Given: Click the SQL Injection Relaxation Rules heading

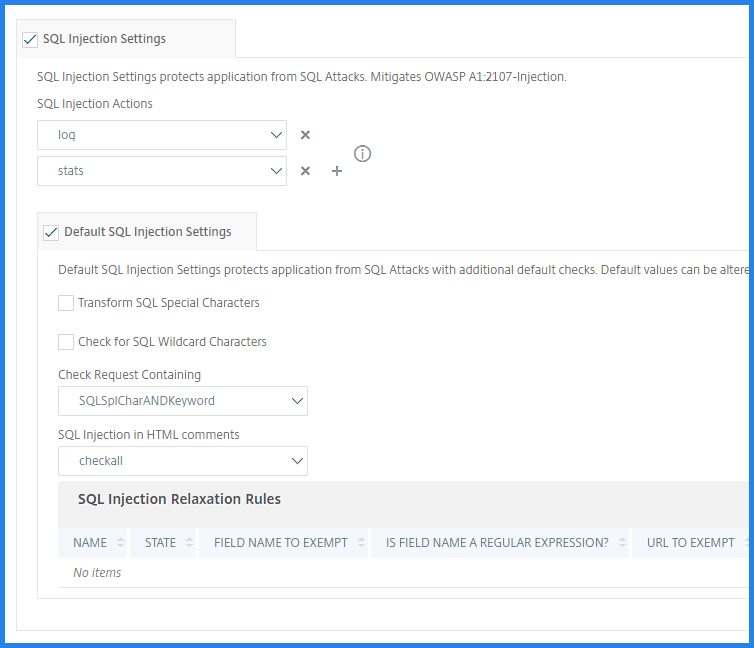Looking at the screenshot, I should tap(179, 499).
